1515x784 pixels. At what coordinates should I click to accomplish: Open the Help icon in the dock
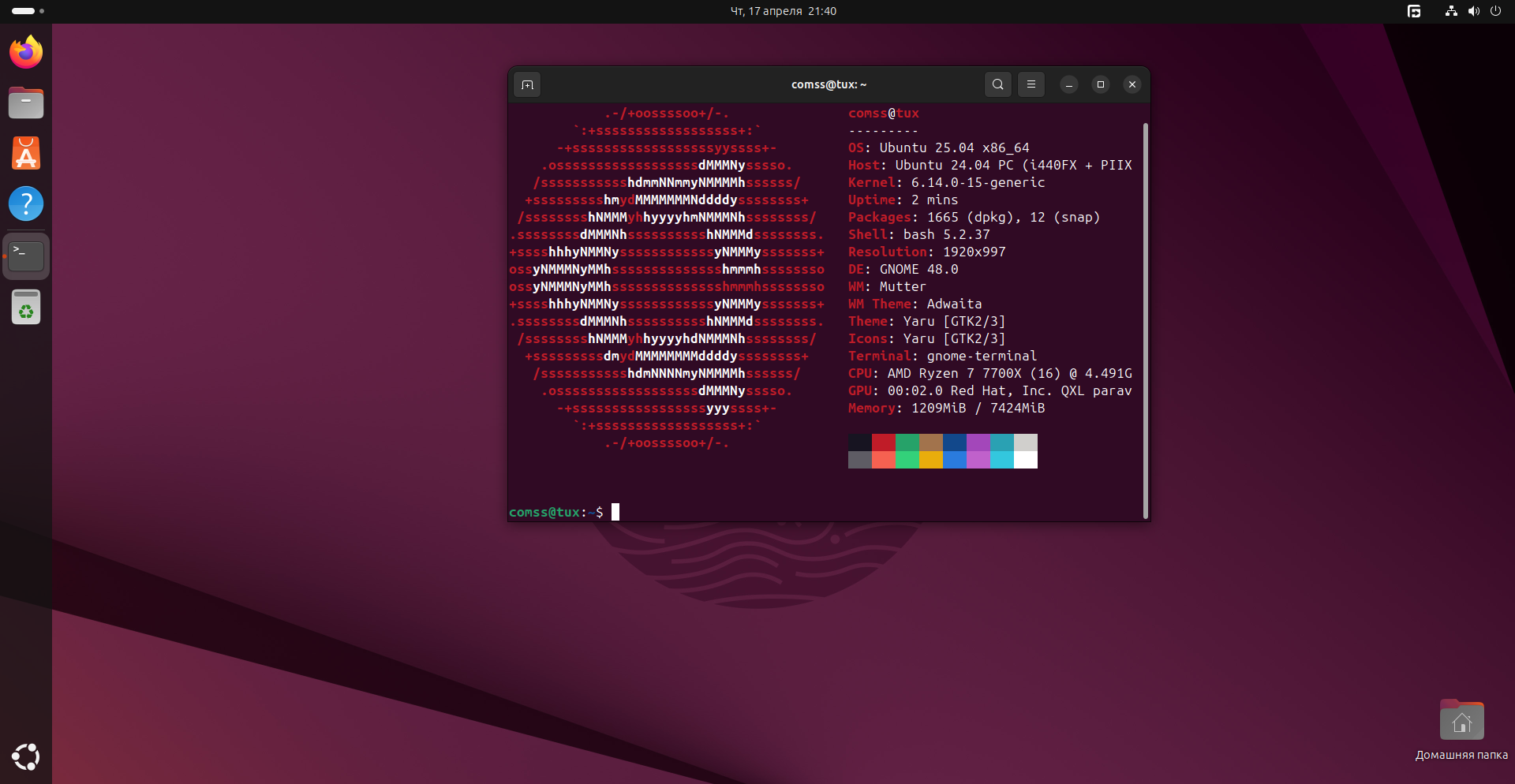point(26,203)
